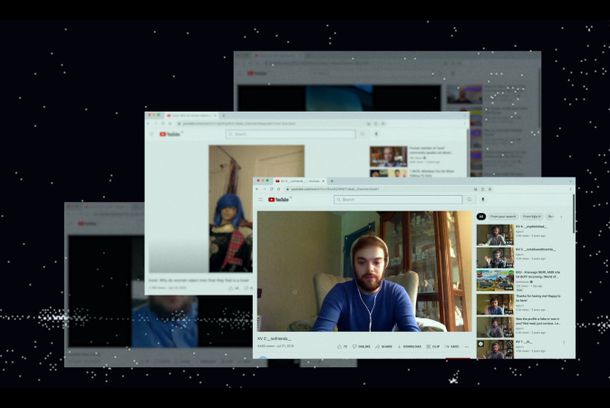Open the "Thanks for having me!" video thumbnail
The image size is (610, 408).
click(495, 304)
